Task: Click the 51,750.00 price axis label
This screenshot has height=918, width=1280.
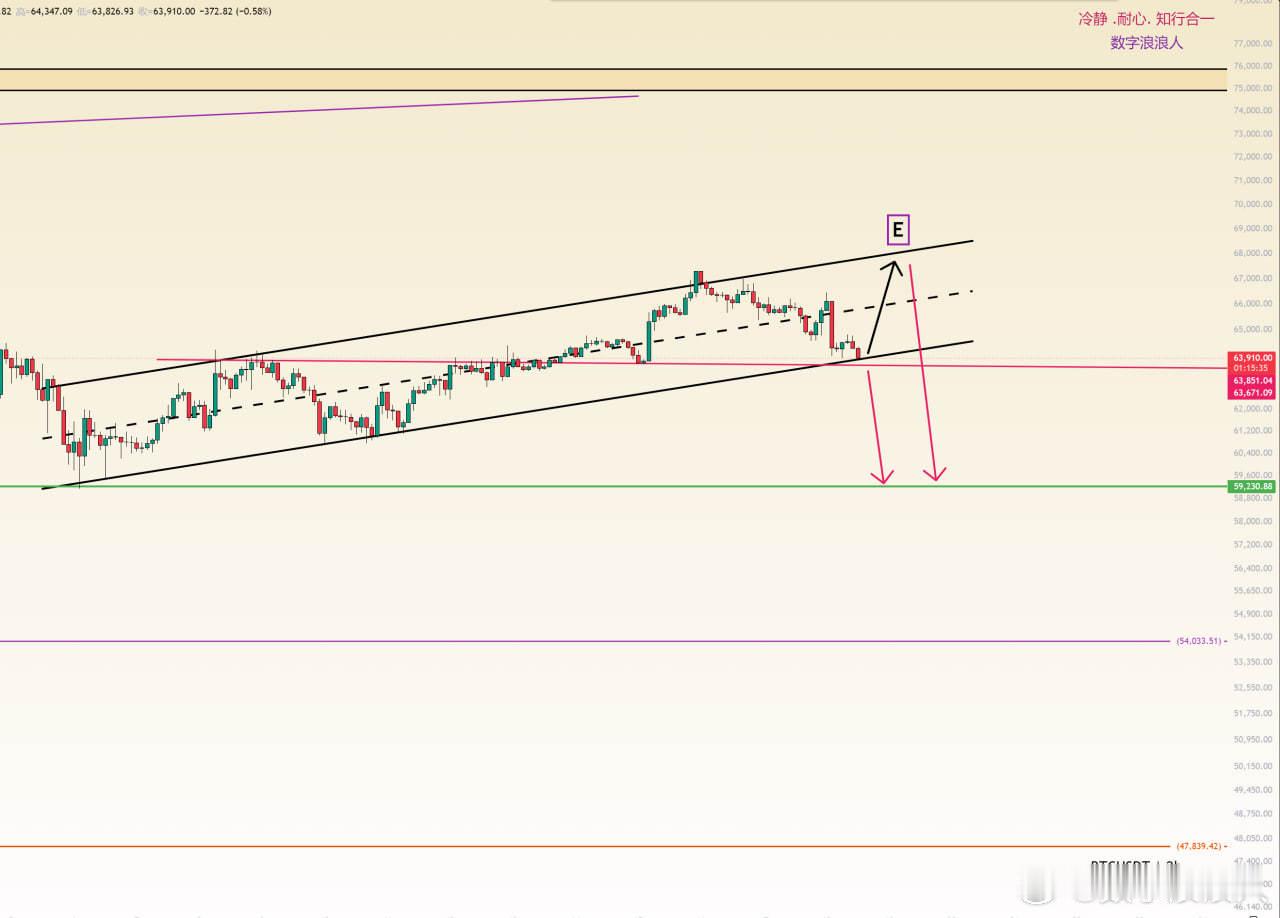Action: tap(1254, 713)
